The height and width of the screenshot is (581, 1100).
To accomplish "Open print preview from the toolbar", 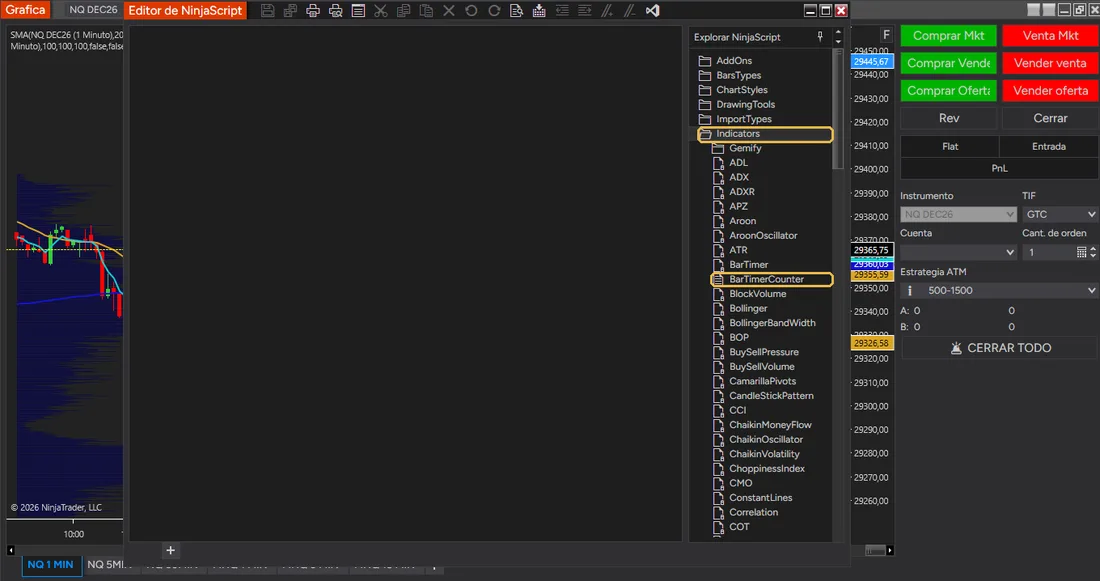I will tap(335, 11).
